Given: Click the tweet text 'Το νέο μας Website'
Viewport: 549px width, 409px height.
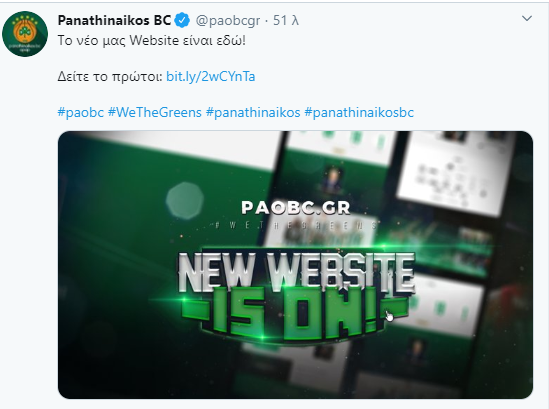Looking at the screenshot, I should (118, 41).
